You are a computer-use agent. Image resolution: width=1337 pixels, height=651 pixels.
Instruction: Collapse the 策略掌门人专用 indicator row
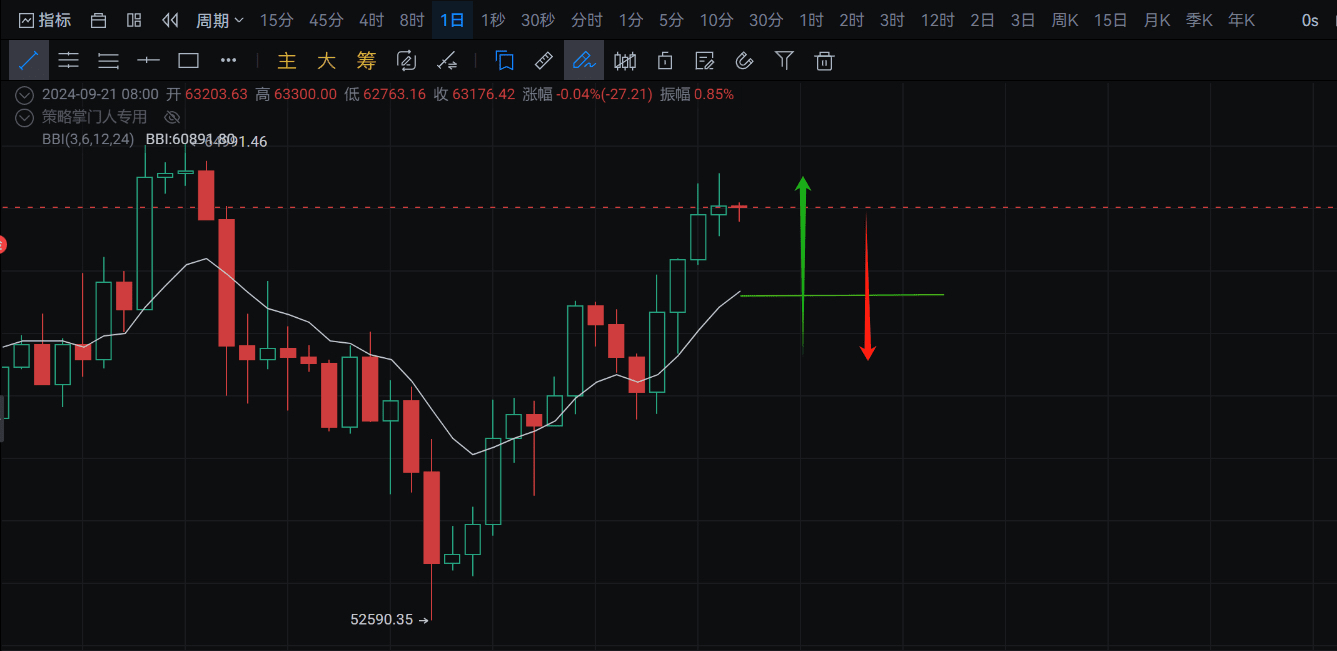[25, 117]
